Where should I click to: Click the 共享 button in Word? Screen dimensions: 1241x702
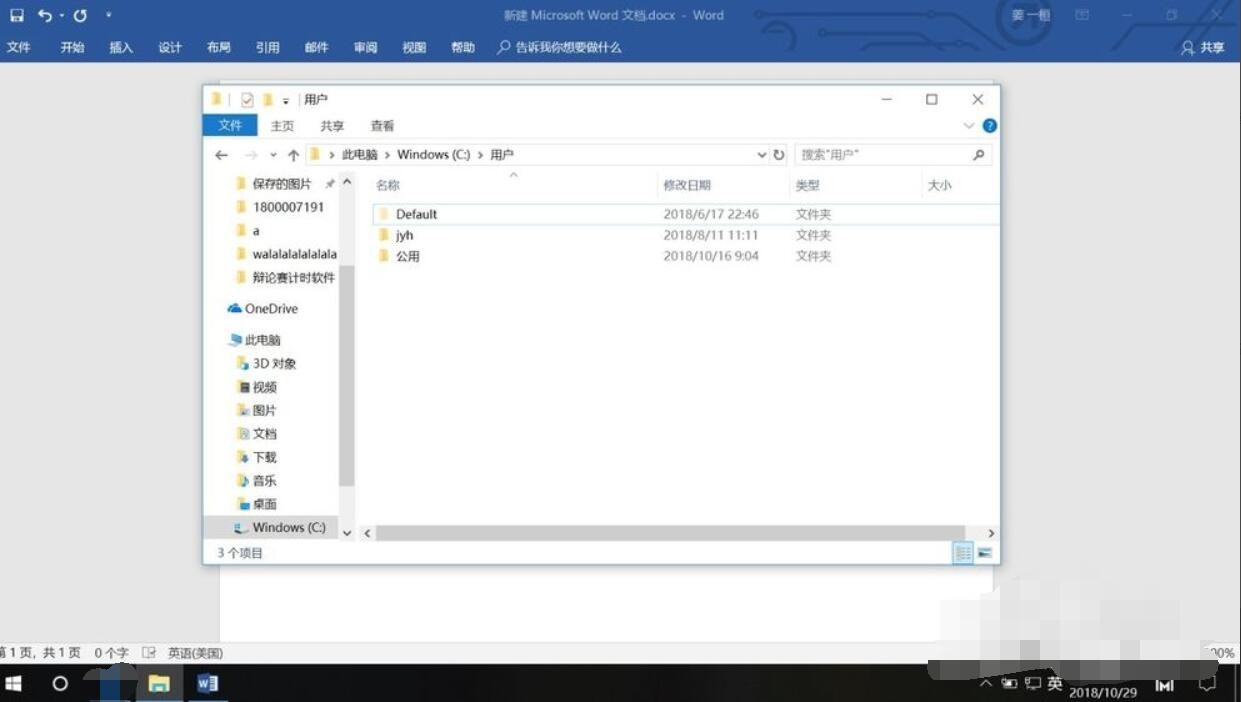coord(1203,47)
